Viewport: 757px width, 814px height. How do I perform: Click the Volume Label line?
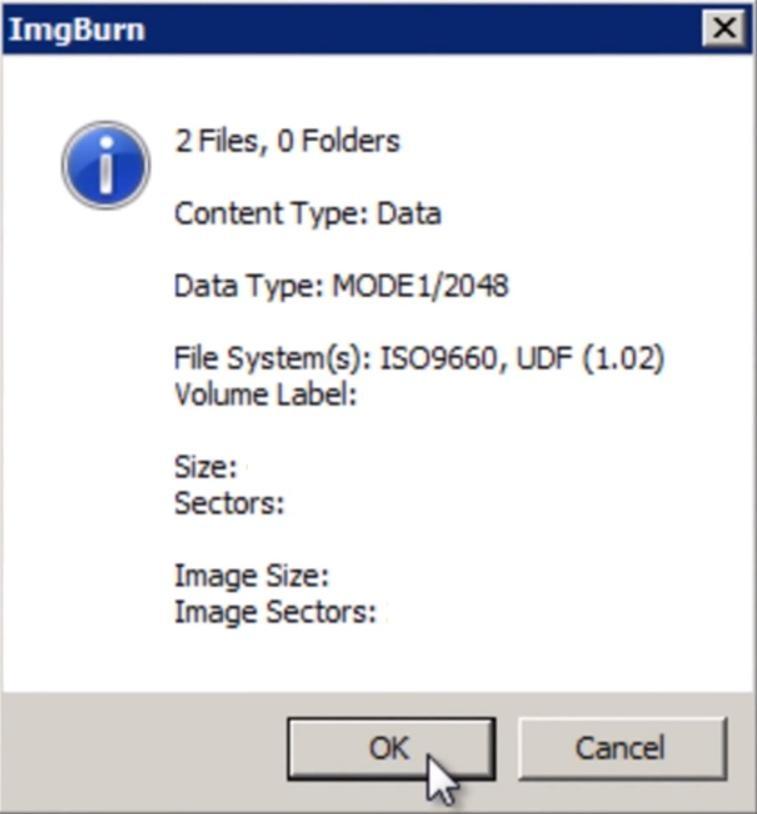pyautogui.click(x=266, y=395)
